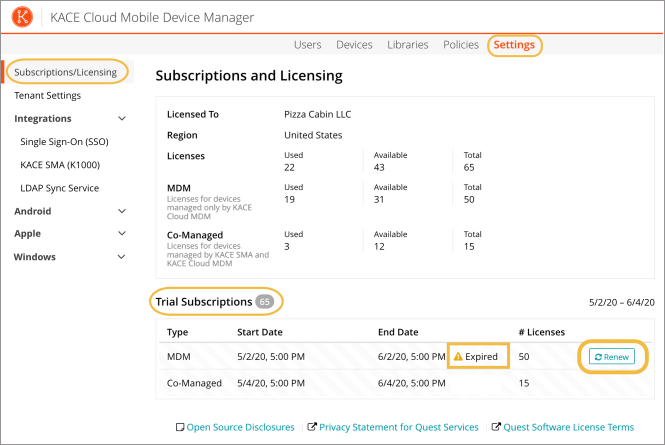
Task: Click the Windows section heading
Action: coord(34,257)
